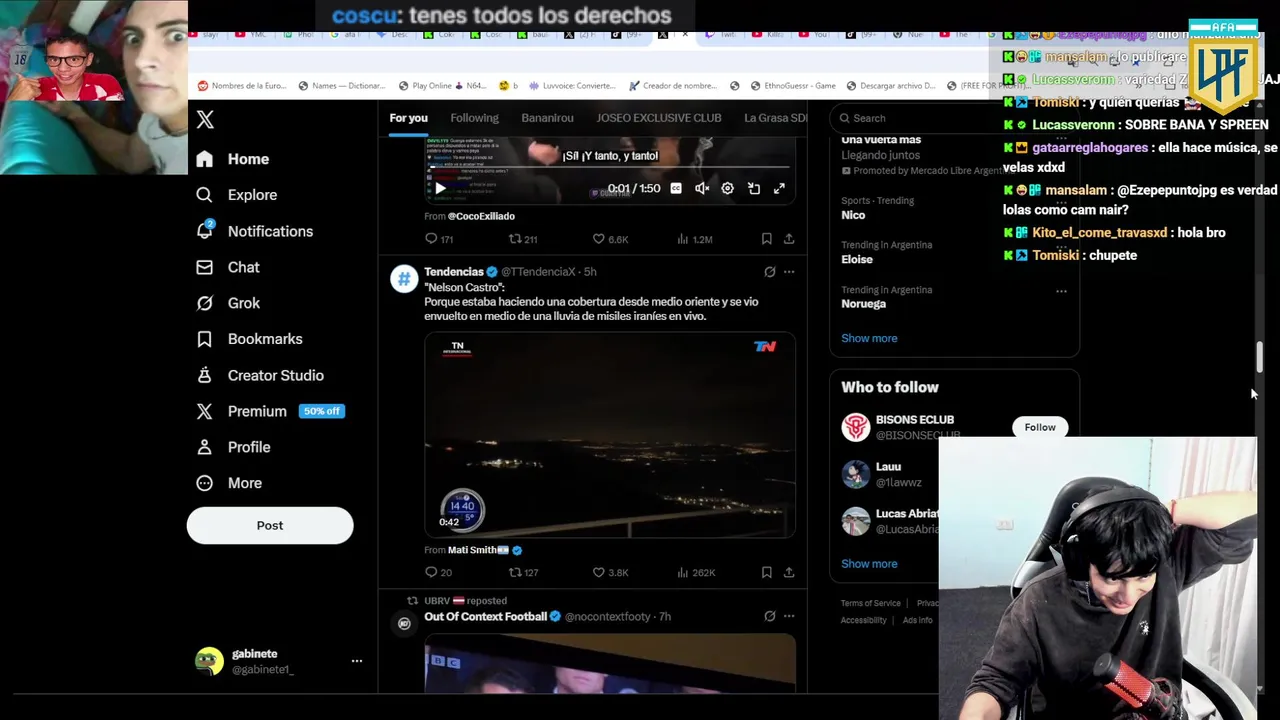
Task: Click the gabinete account avatar
Action: point(209,661)
